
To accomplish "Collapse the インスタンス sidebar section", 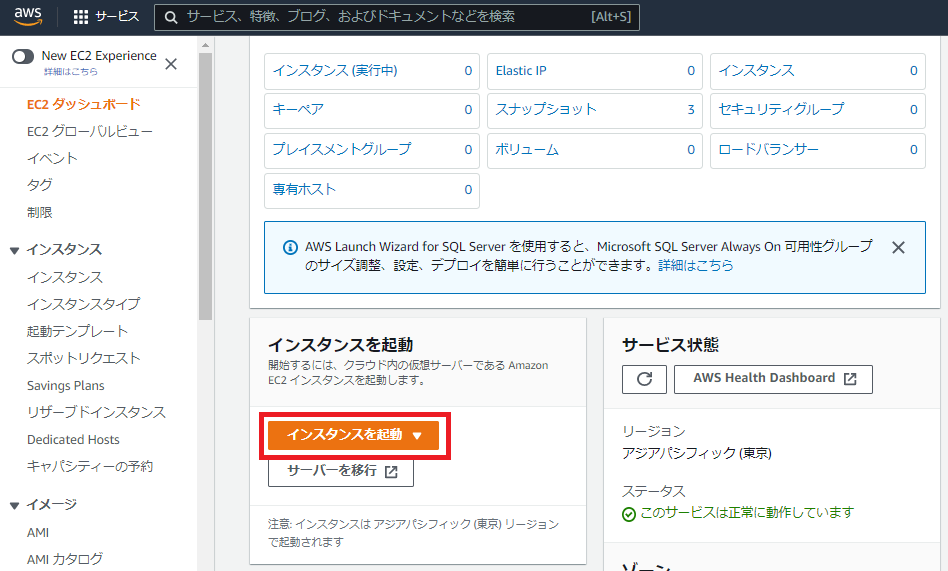I will pos(14,250).
